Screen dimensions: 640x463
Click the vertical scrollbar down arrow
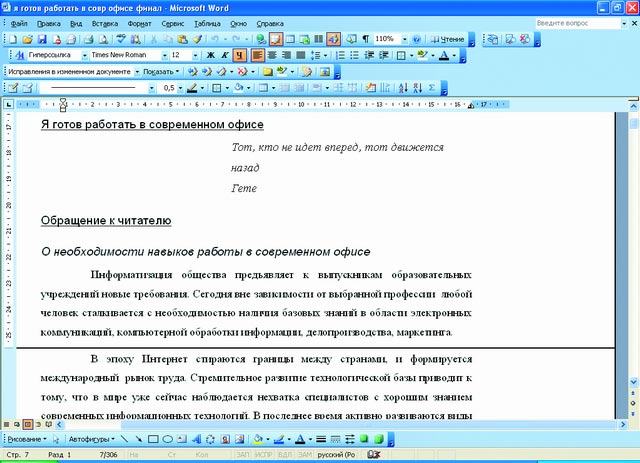click(633, 383)
